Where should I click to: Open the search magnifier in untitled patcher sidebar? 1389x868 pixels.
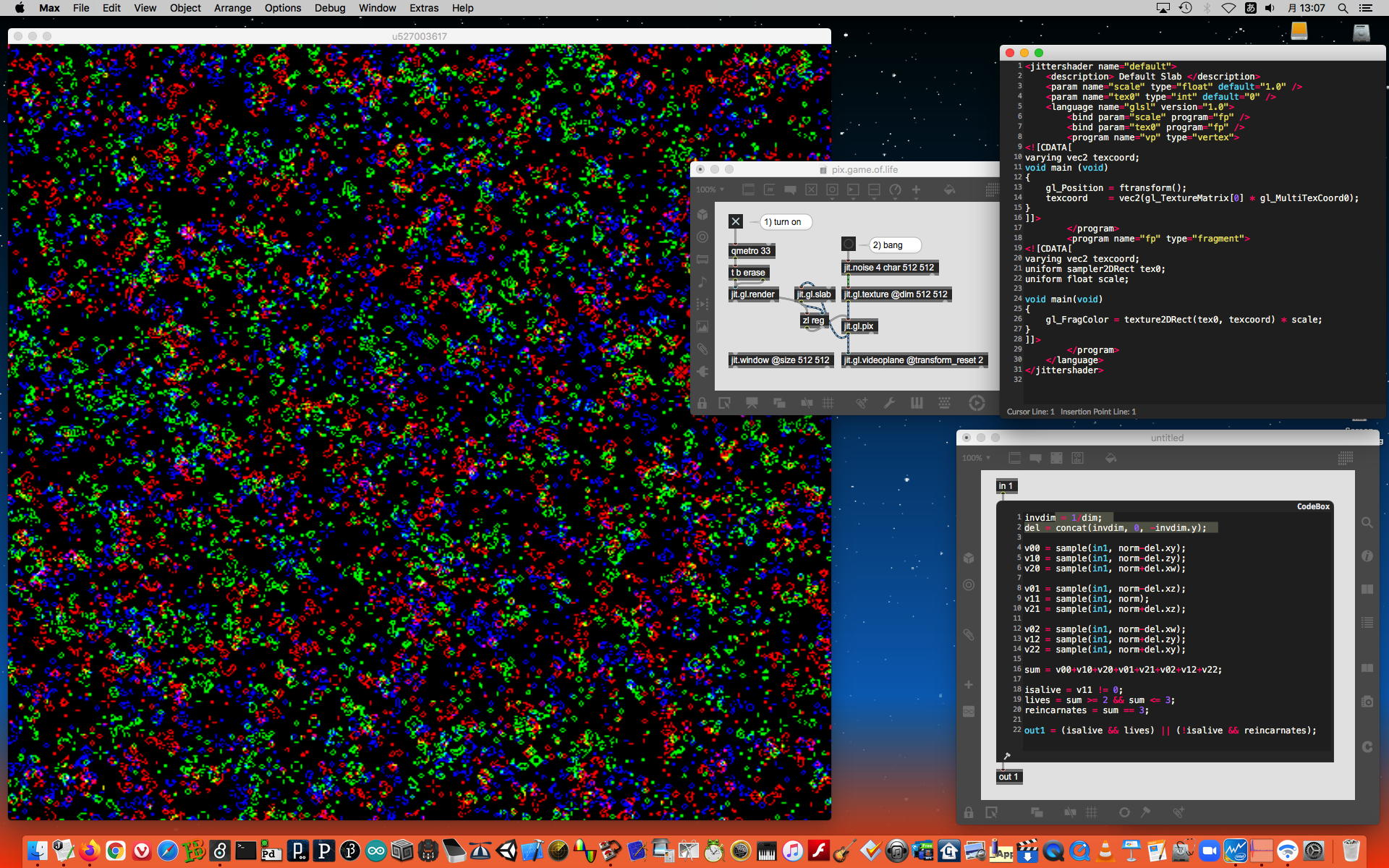point(1367,523)
